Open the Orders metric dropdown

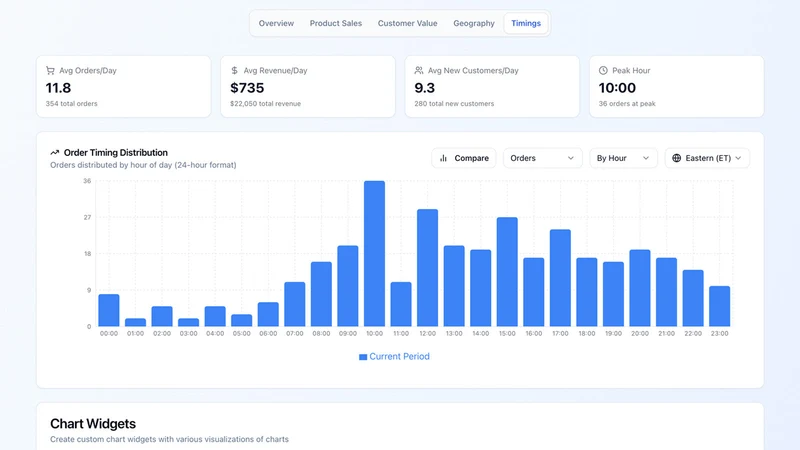542,158
